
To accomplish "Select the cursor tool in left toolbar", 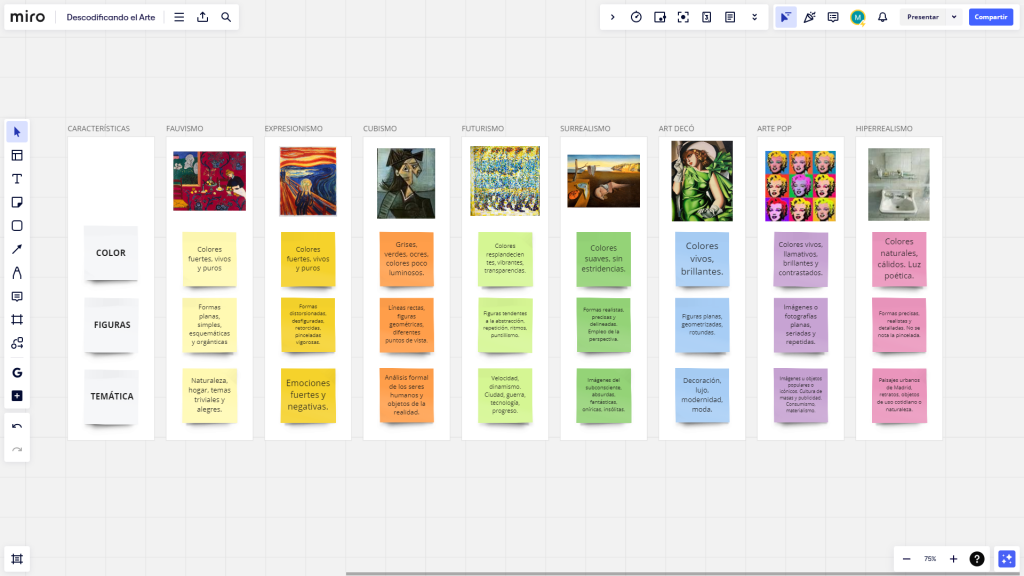I will (x=17, y=132).
